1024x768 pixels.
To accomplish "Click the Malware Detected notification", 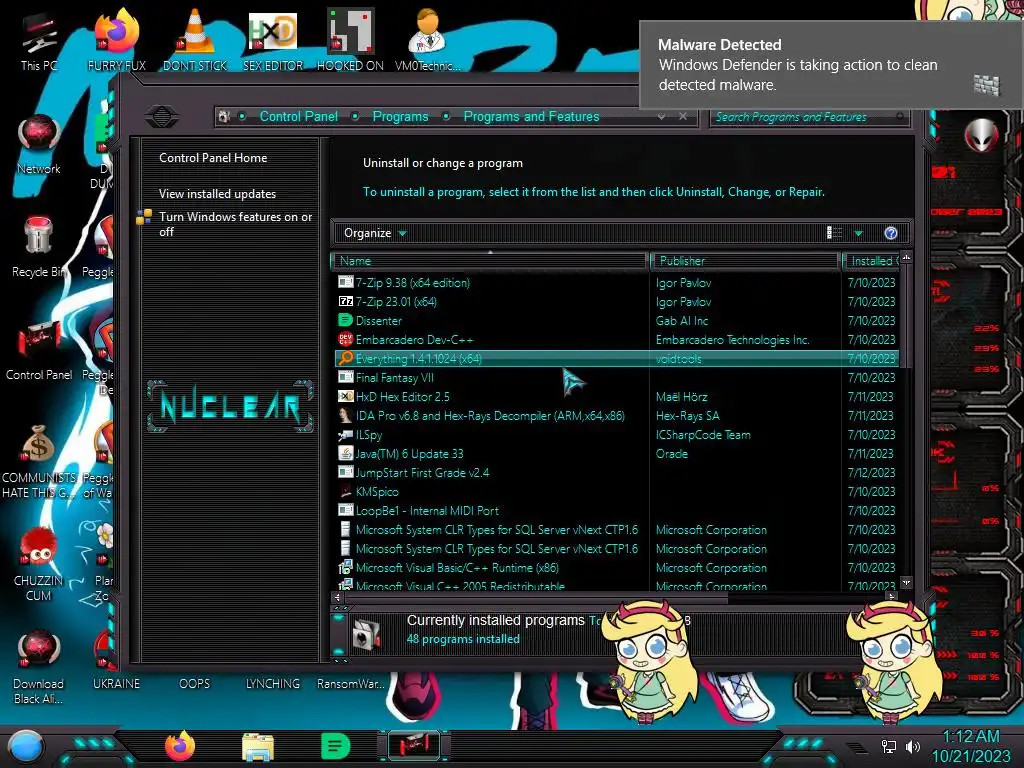I will 831,65.
